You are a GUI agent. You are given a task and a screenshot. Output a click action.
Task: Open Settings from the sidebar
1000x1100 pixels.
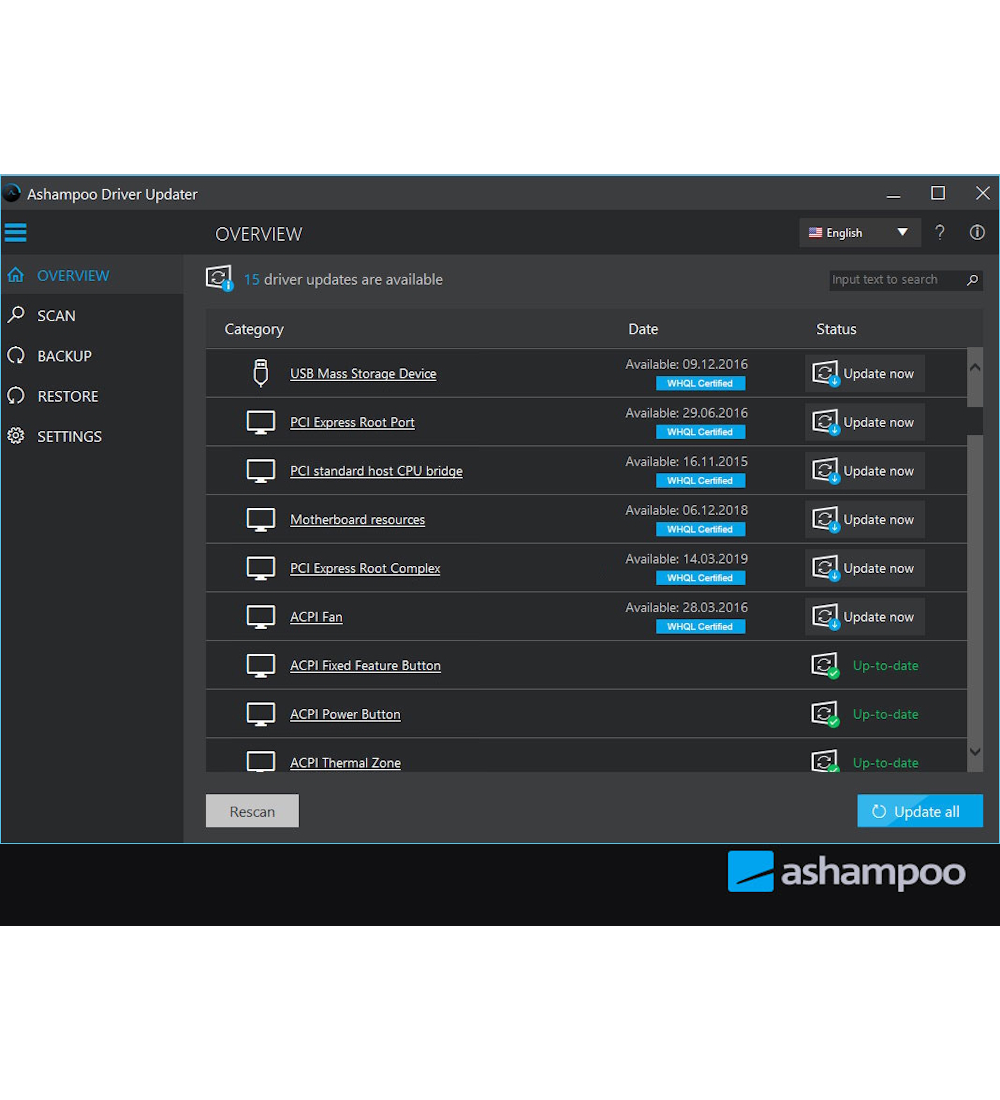69,437
